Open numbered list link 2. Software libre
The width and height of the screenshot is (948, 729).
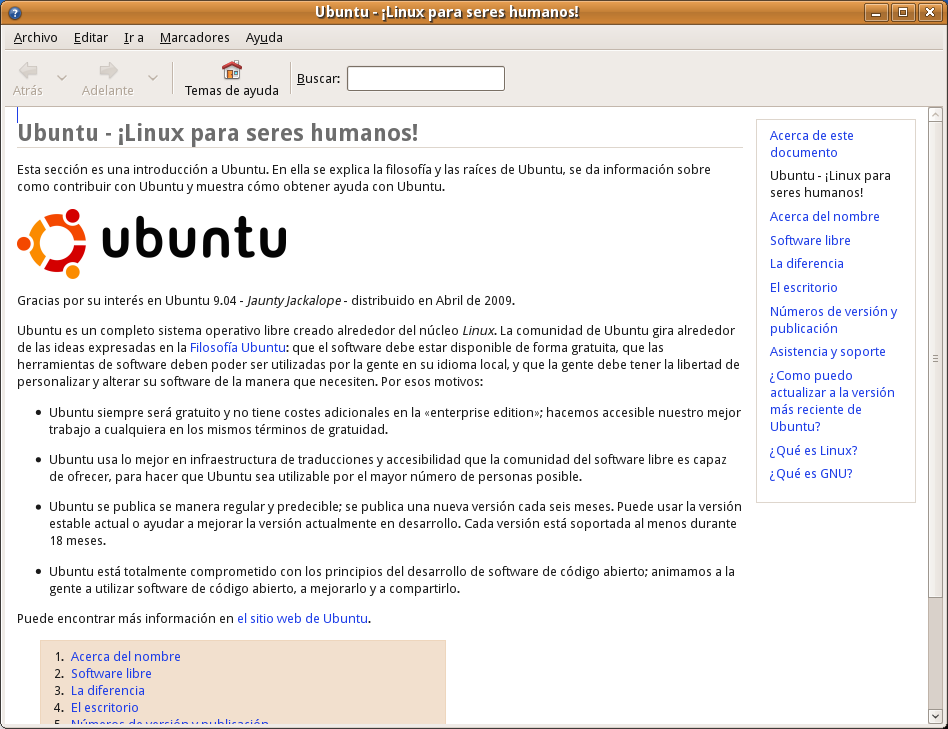(x=111, y=673)
